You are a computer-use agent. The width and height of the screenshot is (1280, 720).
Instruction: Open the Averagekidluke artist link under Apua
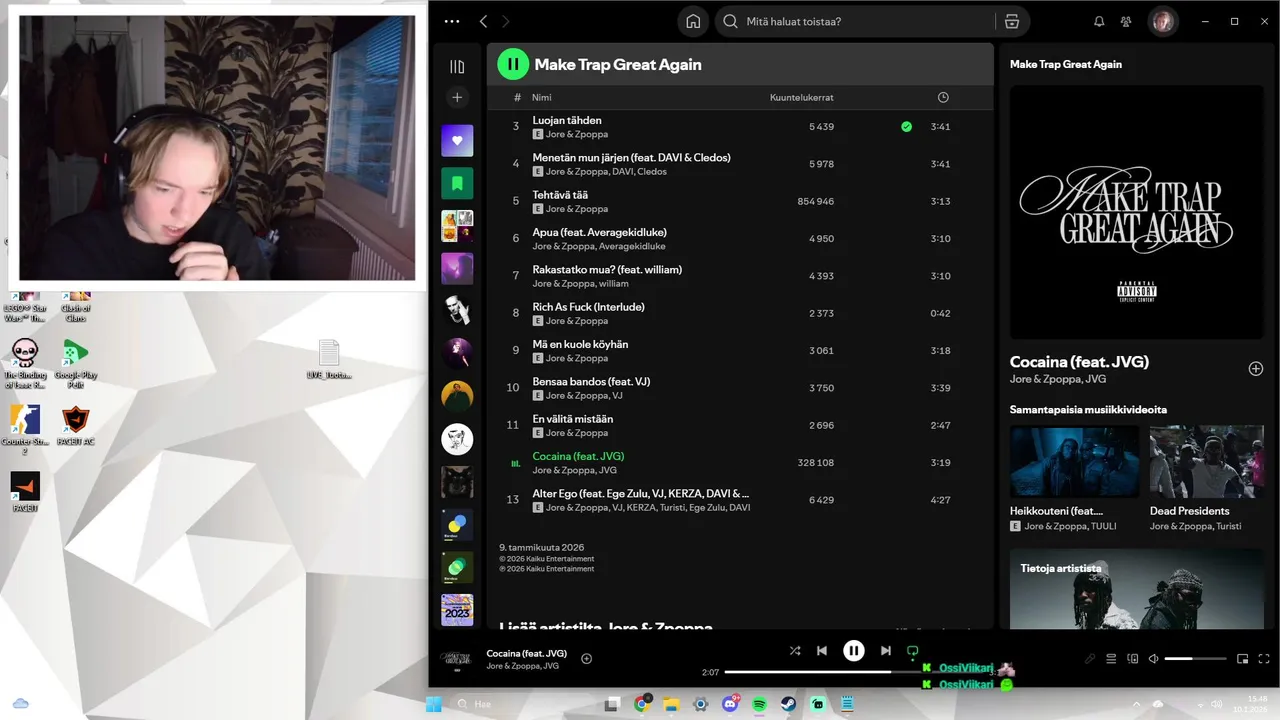(633, 246)
